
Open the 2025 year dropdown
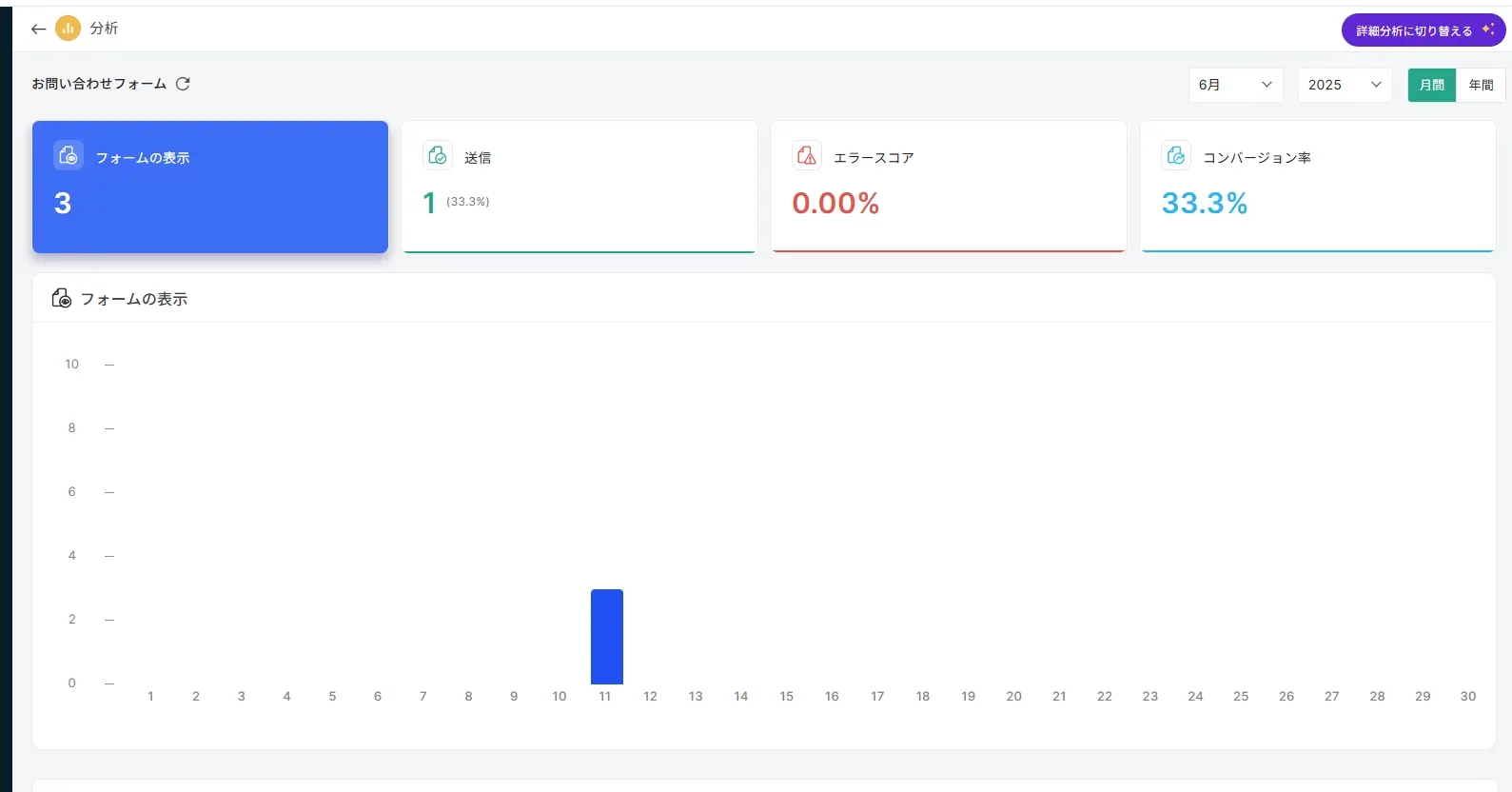[x=1345, y=85]
